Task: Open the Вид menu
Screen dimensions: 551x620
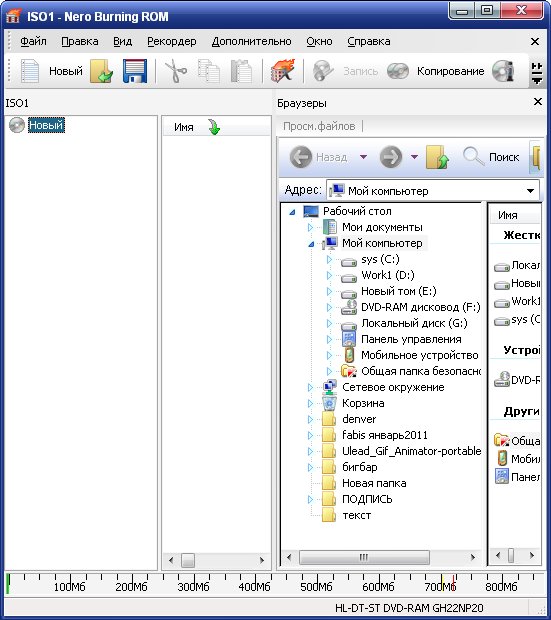Action: (123, 41)
